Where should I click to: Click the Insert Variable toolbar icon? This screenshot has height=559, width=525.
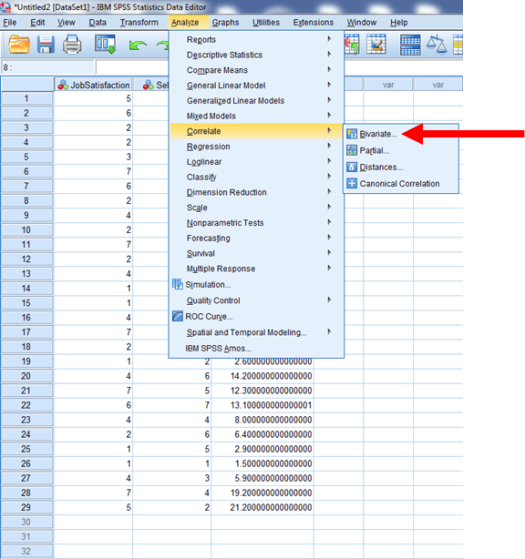pyautogui.click(x=376, y=44)
